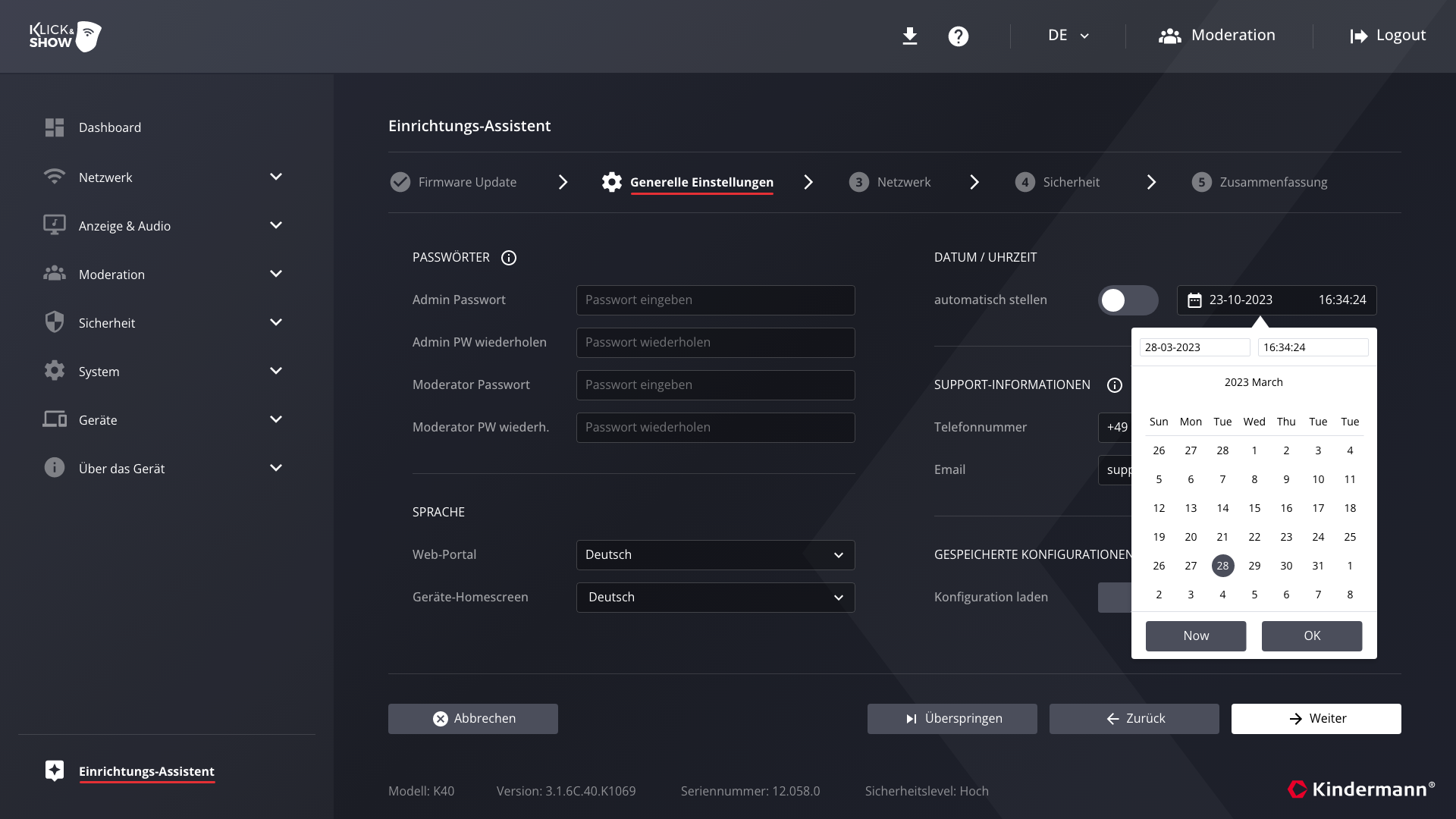Click the Netzwerk wifi icon in sidebar

tap(55, 177)
